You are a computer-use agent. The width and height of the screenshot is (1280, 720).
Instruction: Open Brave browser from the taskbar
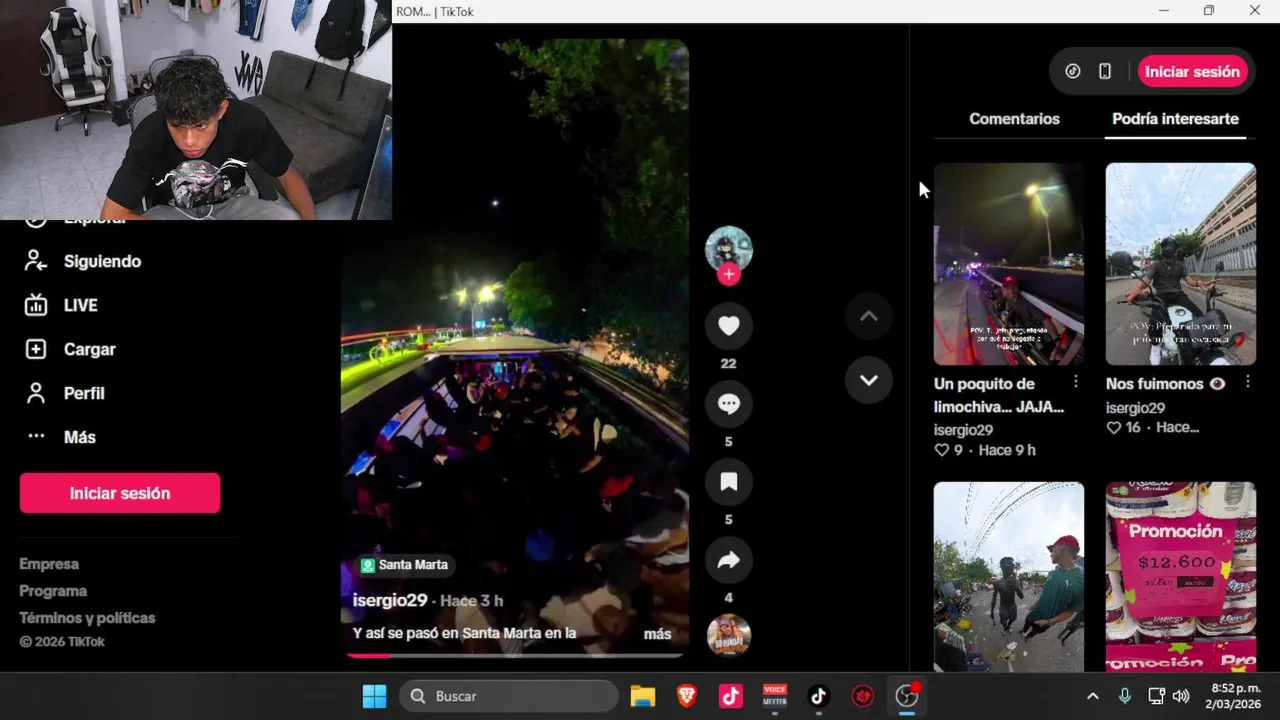(687, 696)
